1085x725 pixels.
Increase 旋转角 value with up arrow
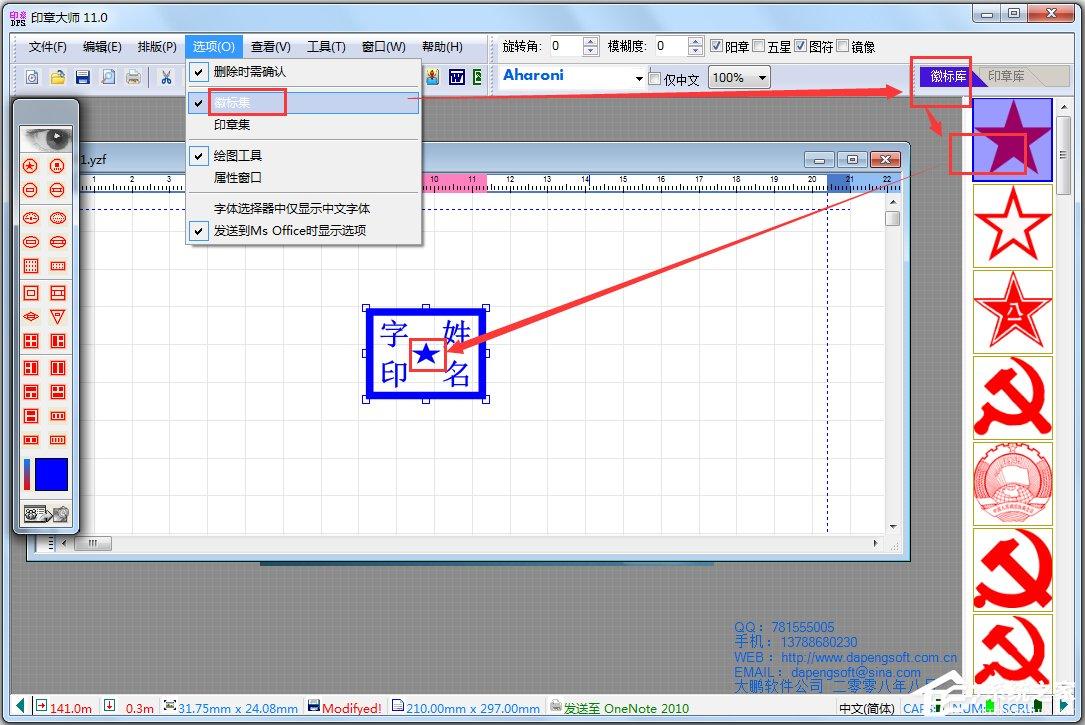(590, 42)
